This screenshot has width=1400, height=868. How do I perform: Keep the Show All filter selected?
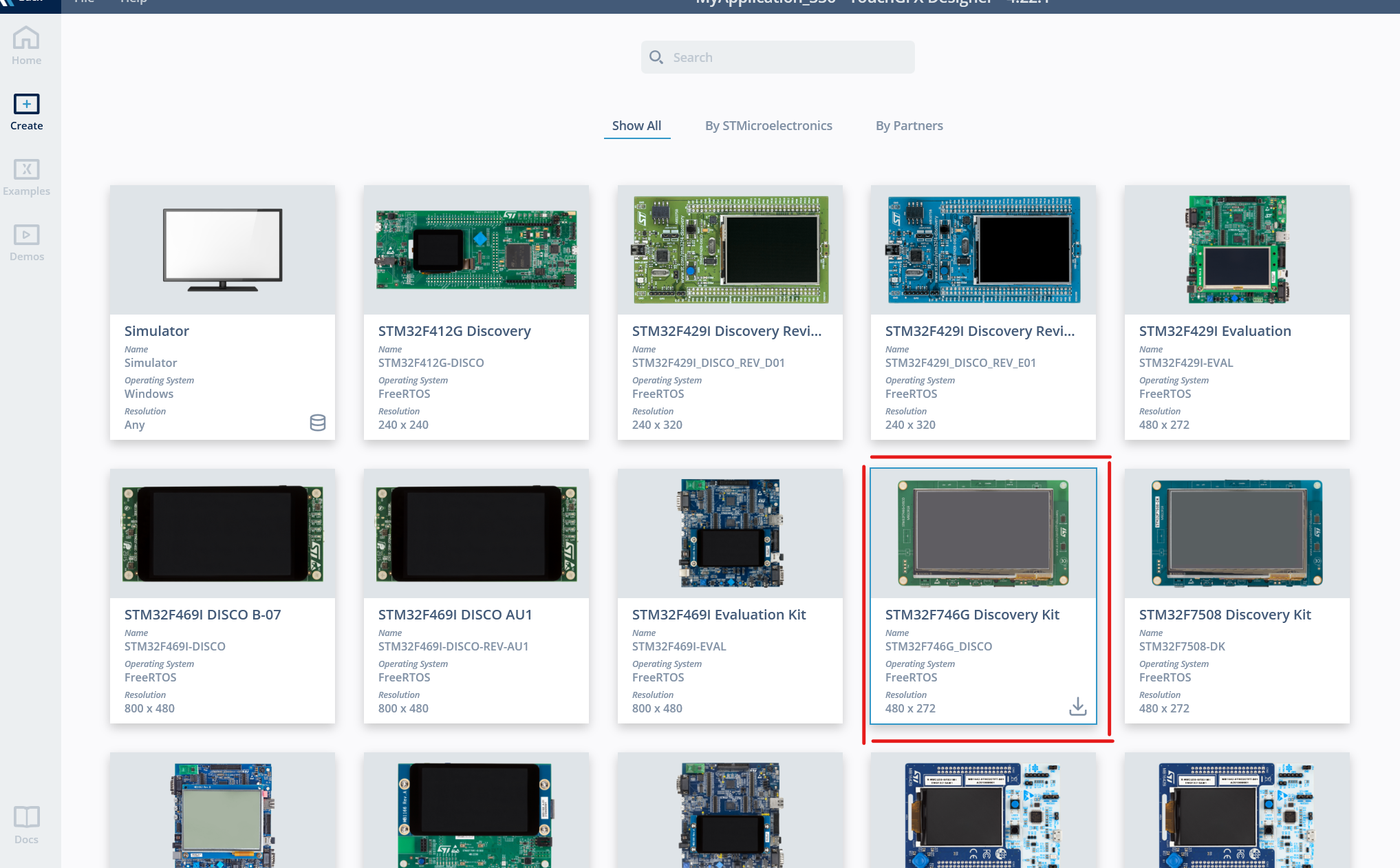tap(636, 125)
